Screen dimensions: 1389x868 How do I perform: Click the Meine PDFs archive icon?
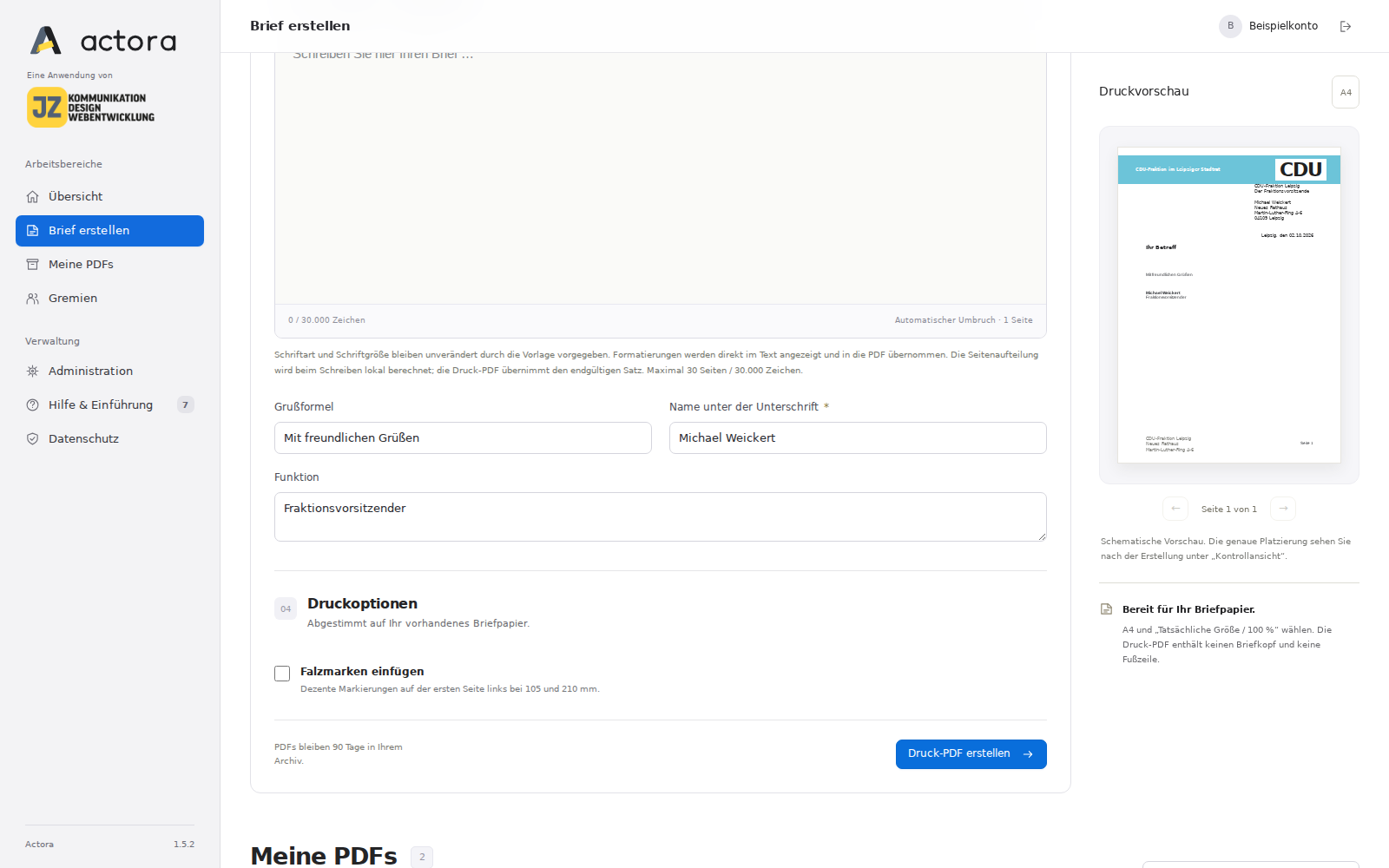32,265
